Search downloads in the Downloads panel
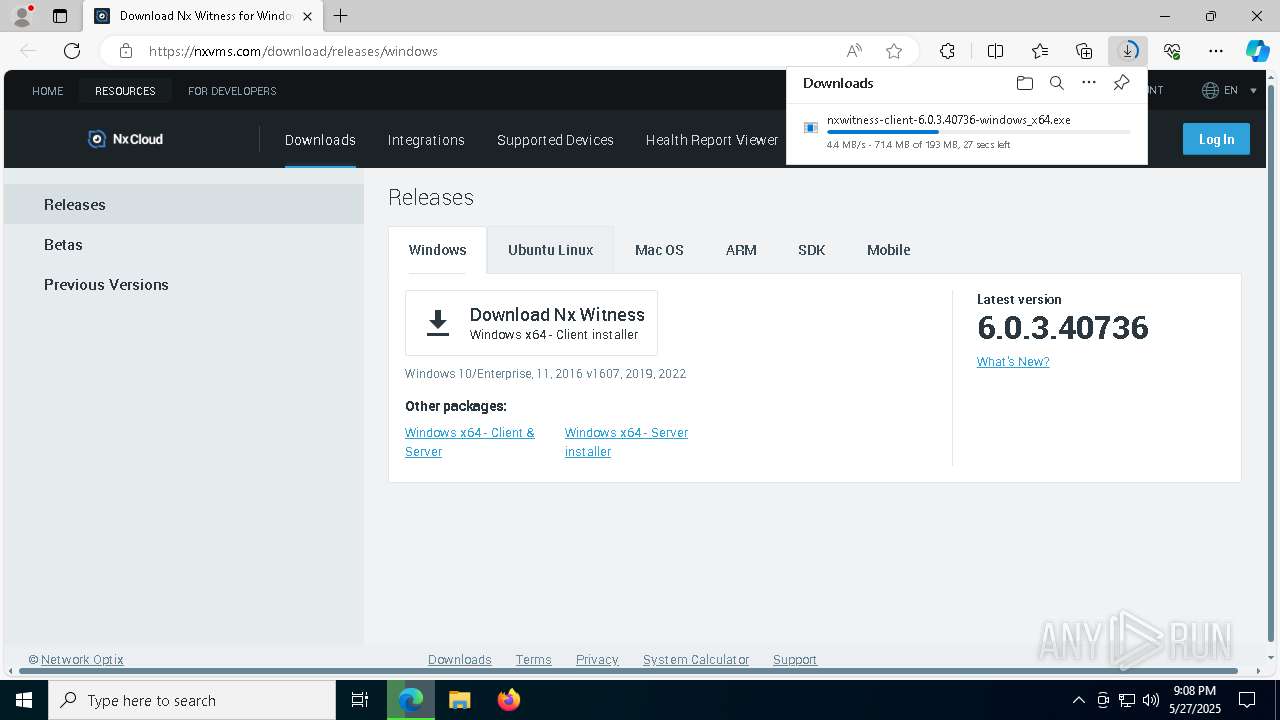The height and width of the screenshot is (720, 1280). click(1056, 83)
